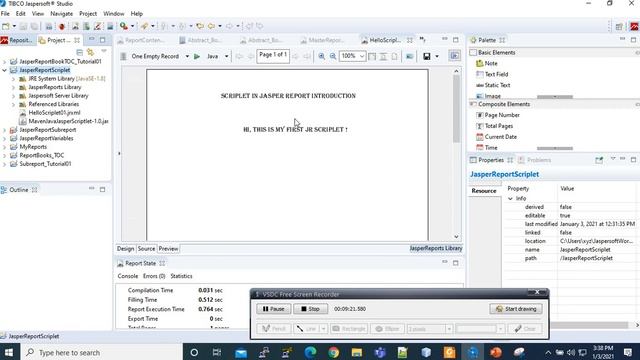The height and width of the screenshot is (360, 640).
Task: Click the Page 1 of 1 field
Action: (x=273, y=56)
